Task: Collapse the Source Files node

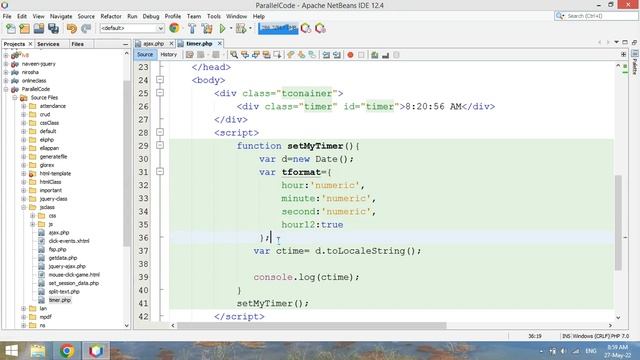Action: pyautogui.click(x=15, y=98)
